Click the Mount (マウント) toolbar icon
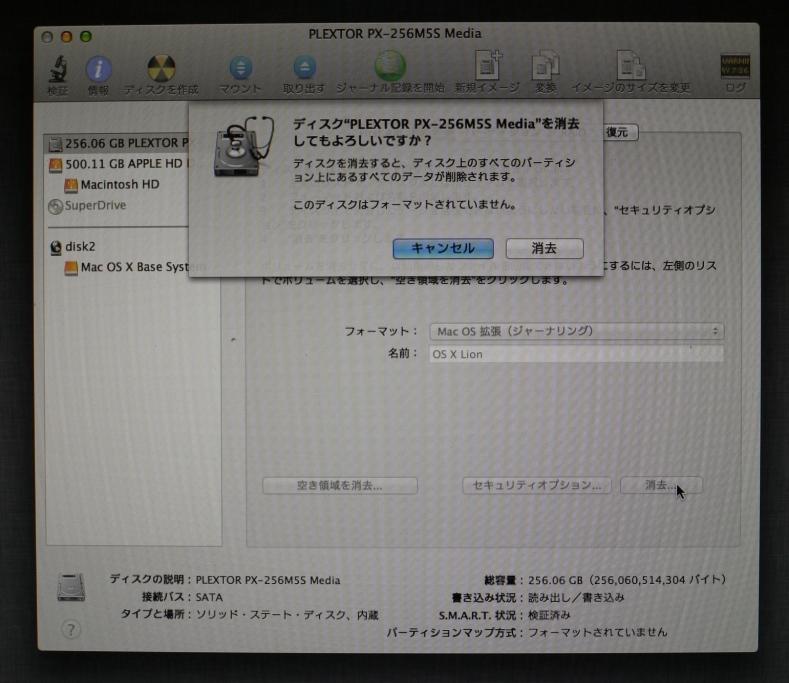Image resolution: width=789 pixels, height=683 pixels. pos(241,68)
